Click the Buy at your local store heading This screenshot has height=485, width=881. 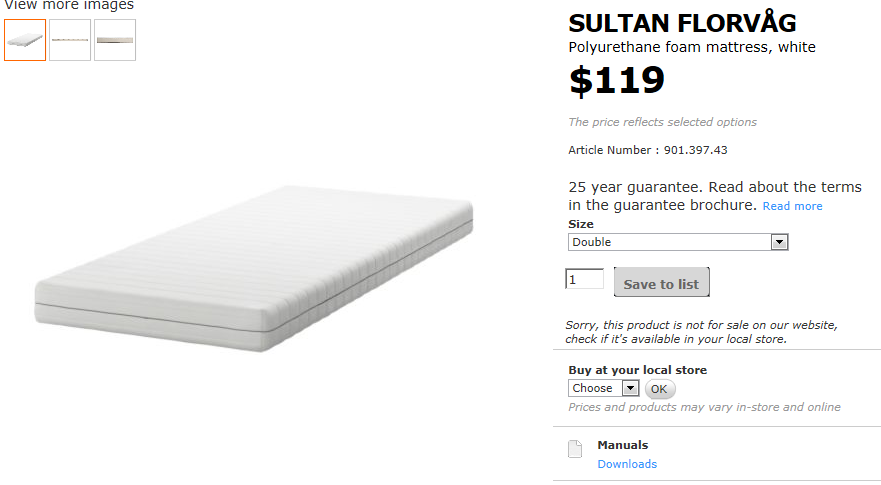[x=637, y=370]
